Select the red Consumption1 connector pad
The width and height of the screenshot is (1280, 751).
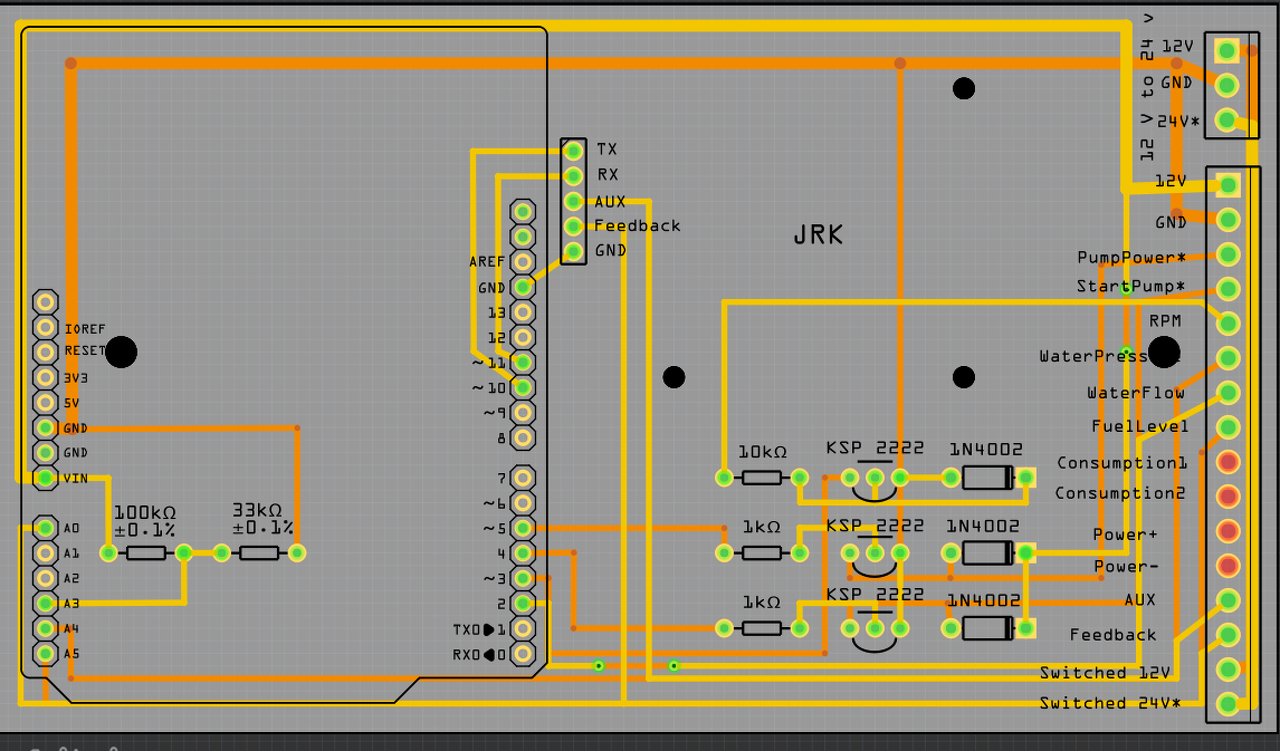(x=1228, y=462)
